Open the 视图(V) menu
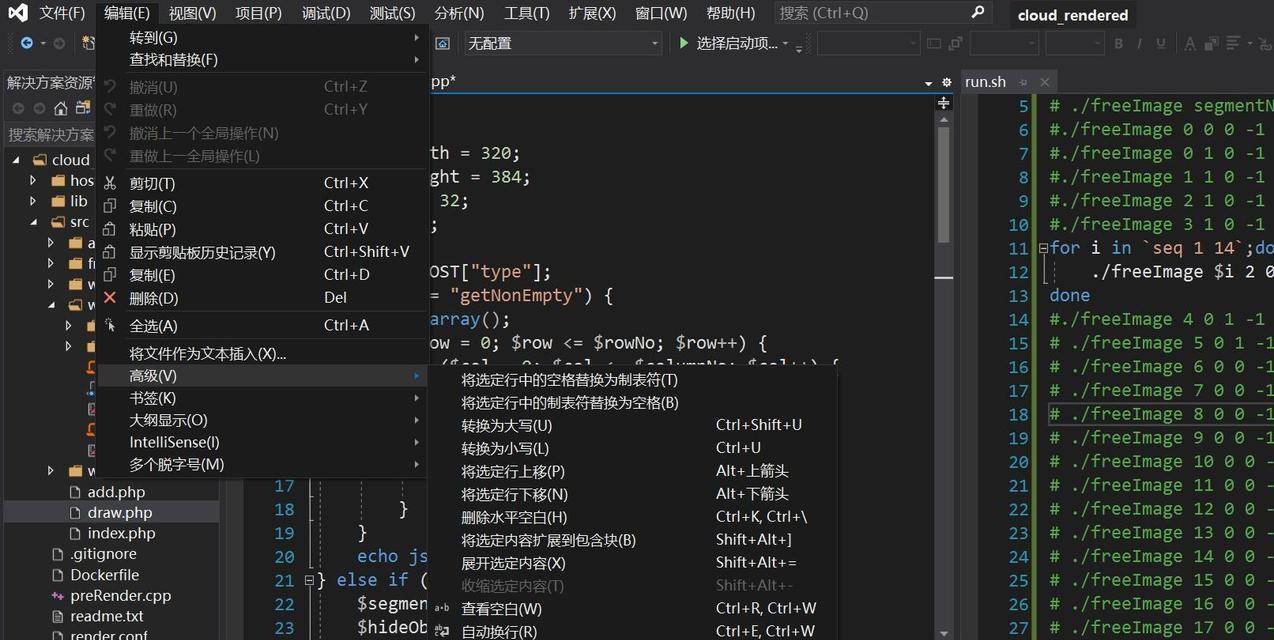Image resolution: width=1274 pixels, height=640 pixels. 192,13
